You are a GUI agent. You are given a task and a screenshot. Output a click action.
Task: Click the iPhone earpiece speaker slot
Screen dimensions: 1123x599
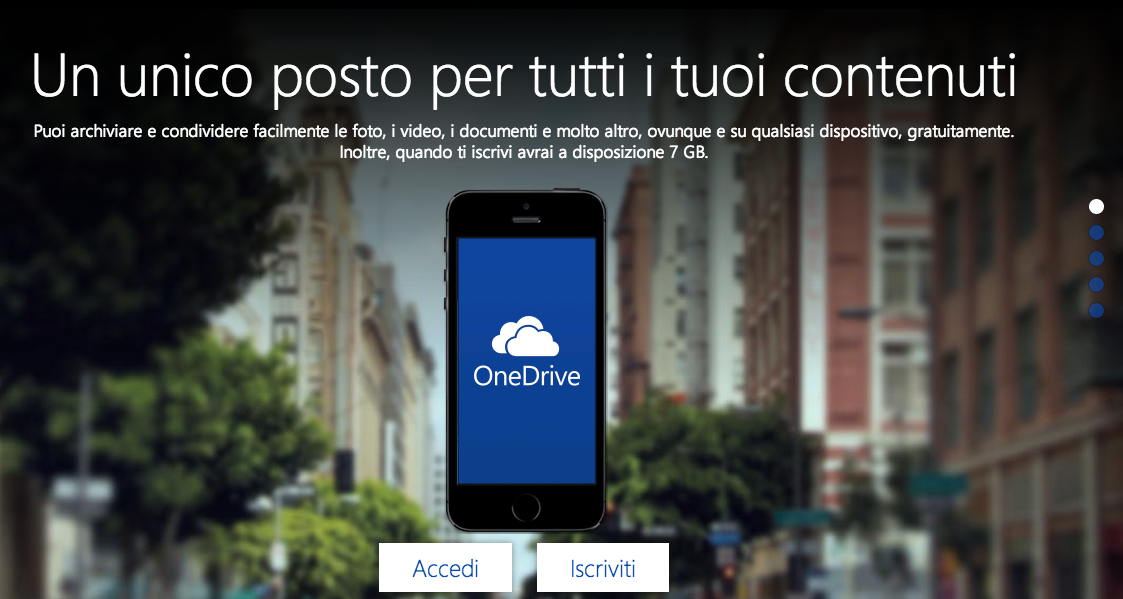tap(526, 220)
